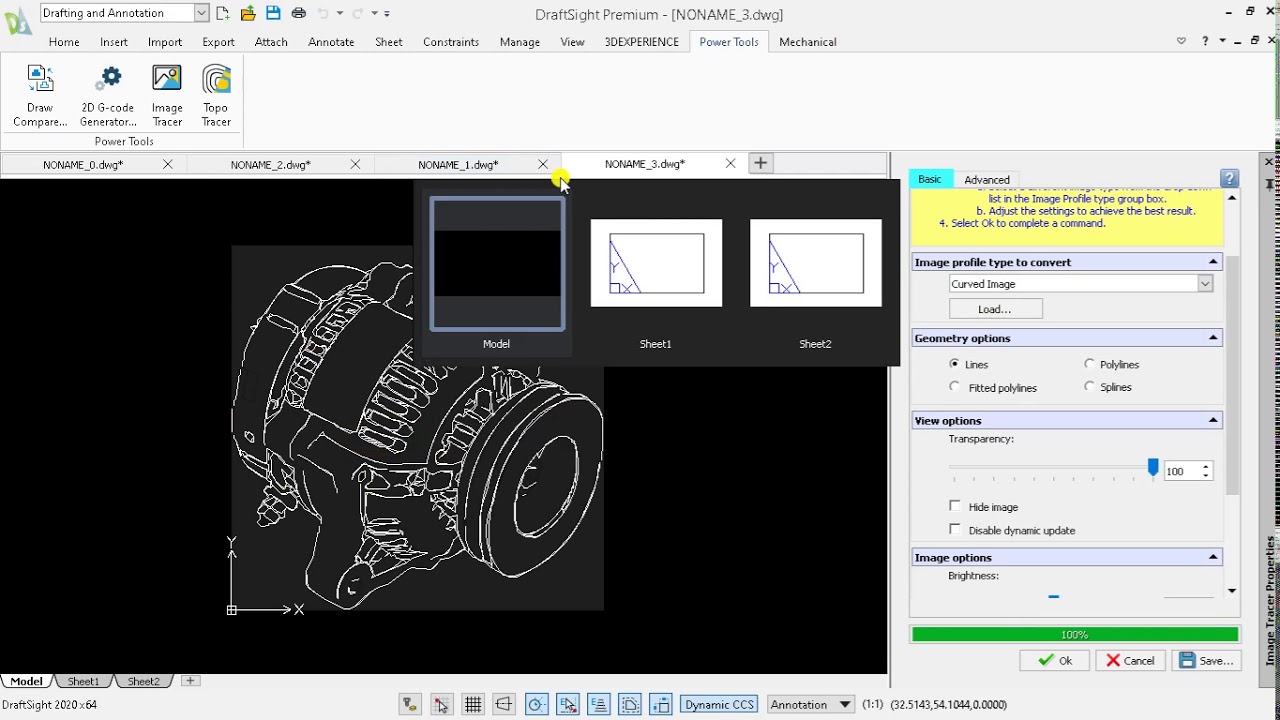This screenshot has width=1280, height=720.
Task: Open the Annotation scale dropdown
Action: [845, 704]
